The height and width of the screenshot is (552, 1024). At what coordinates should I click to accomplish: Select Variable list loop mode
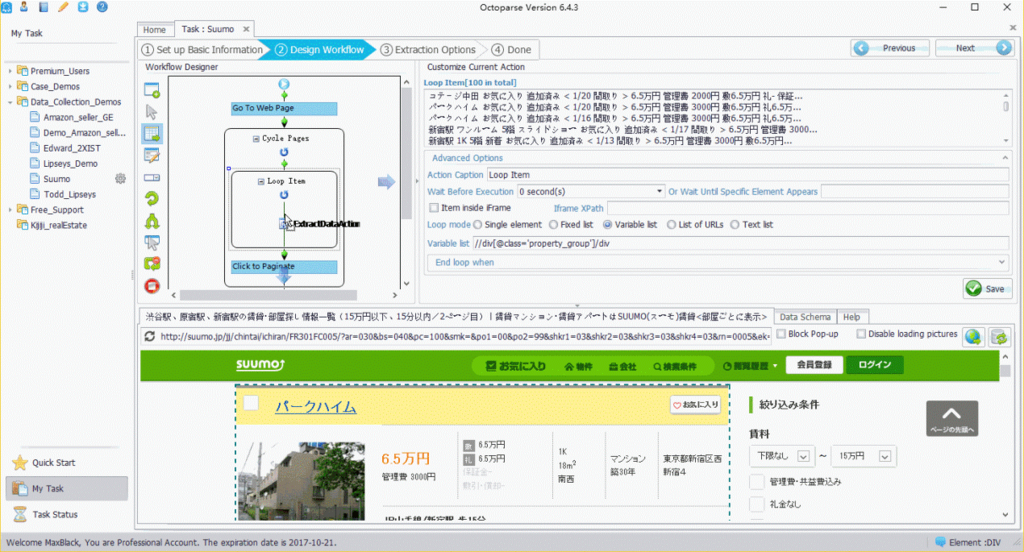tap(608, 225)
